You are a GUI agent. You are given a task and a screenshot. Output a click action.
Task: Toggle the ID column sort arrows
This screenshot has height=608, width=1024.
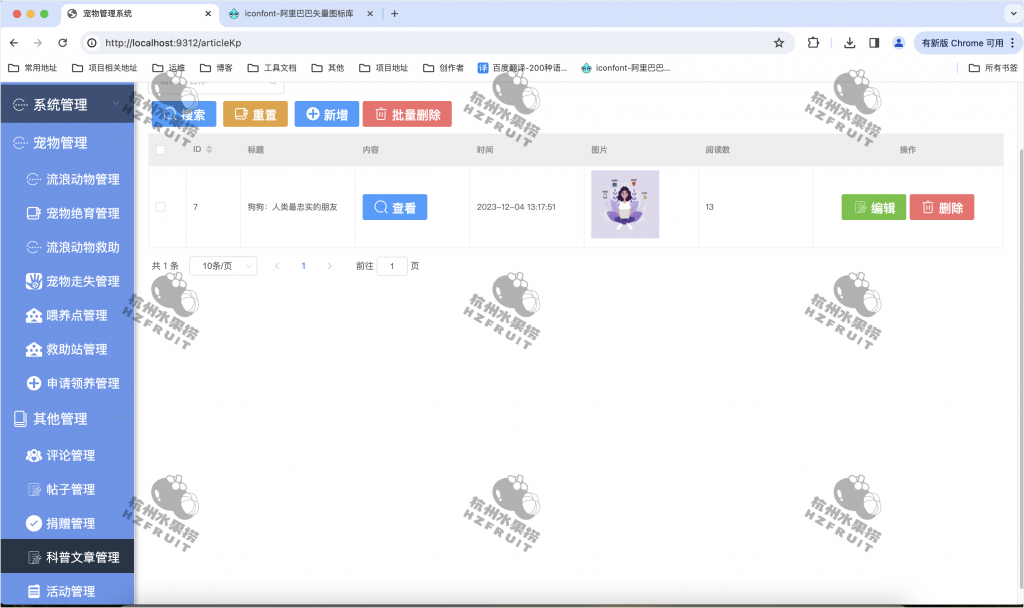pyautogui.click(x=210, y=148)
